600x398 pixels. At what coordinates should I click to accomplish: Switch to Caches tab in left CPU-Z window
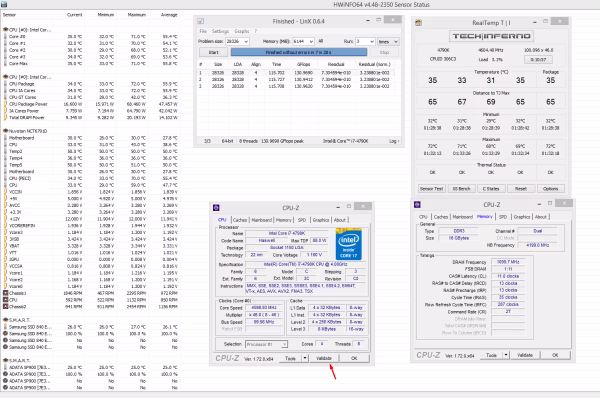(x=240, y=220)
